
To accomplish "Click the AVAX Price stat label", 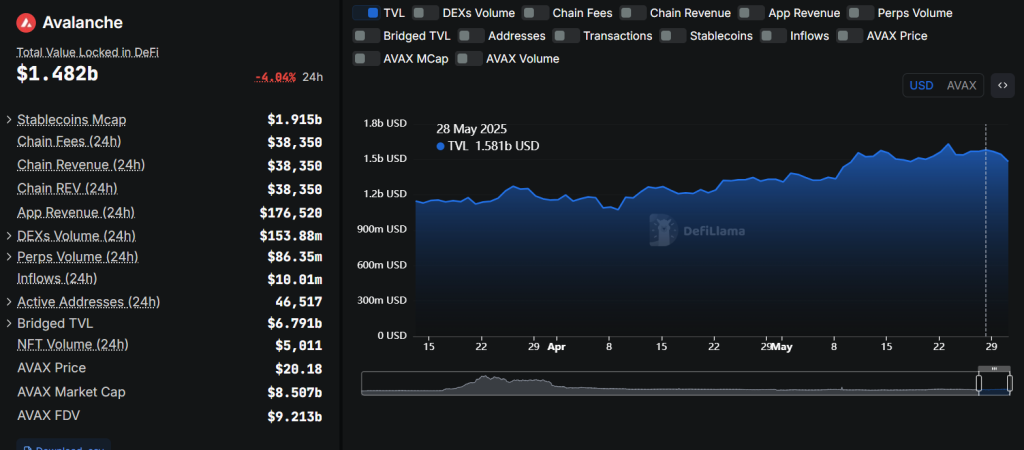I will click(x=52, y=368).
